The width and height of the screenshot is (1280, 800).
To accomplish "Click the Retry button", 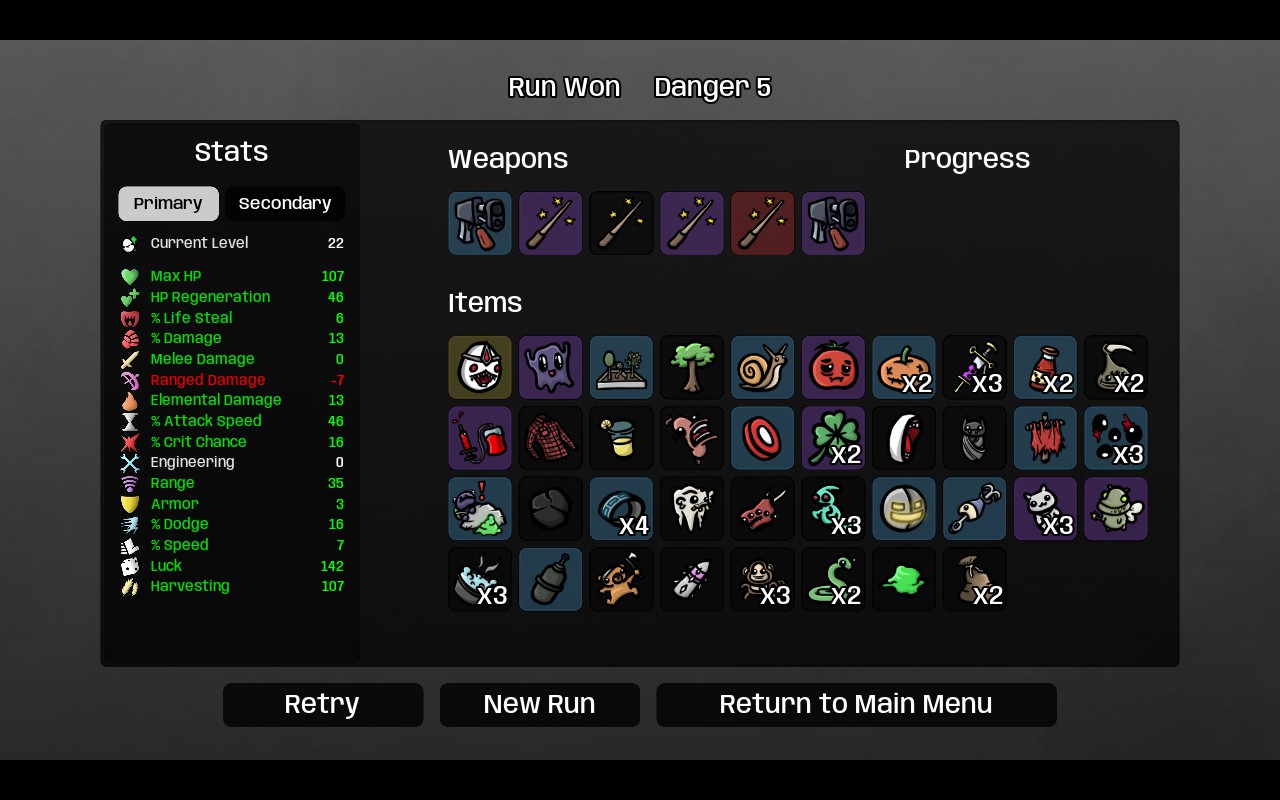I will coord(323,705).
